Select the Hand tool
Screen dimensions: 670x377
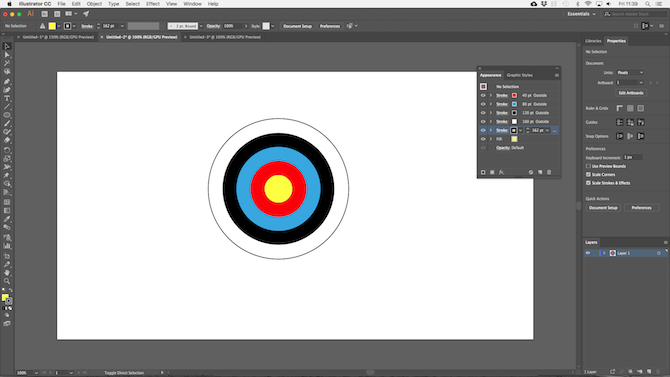point(7,273)
